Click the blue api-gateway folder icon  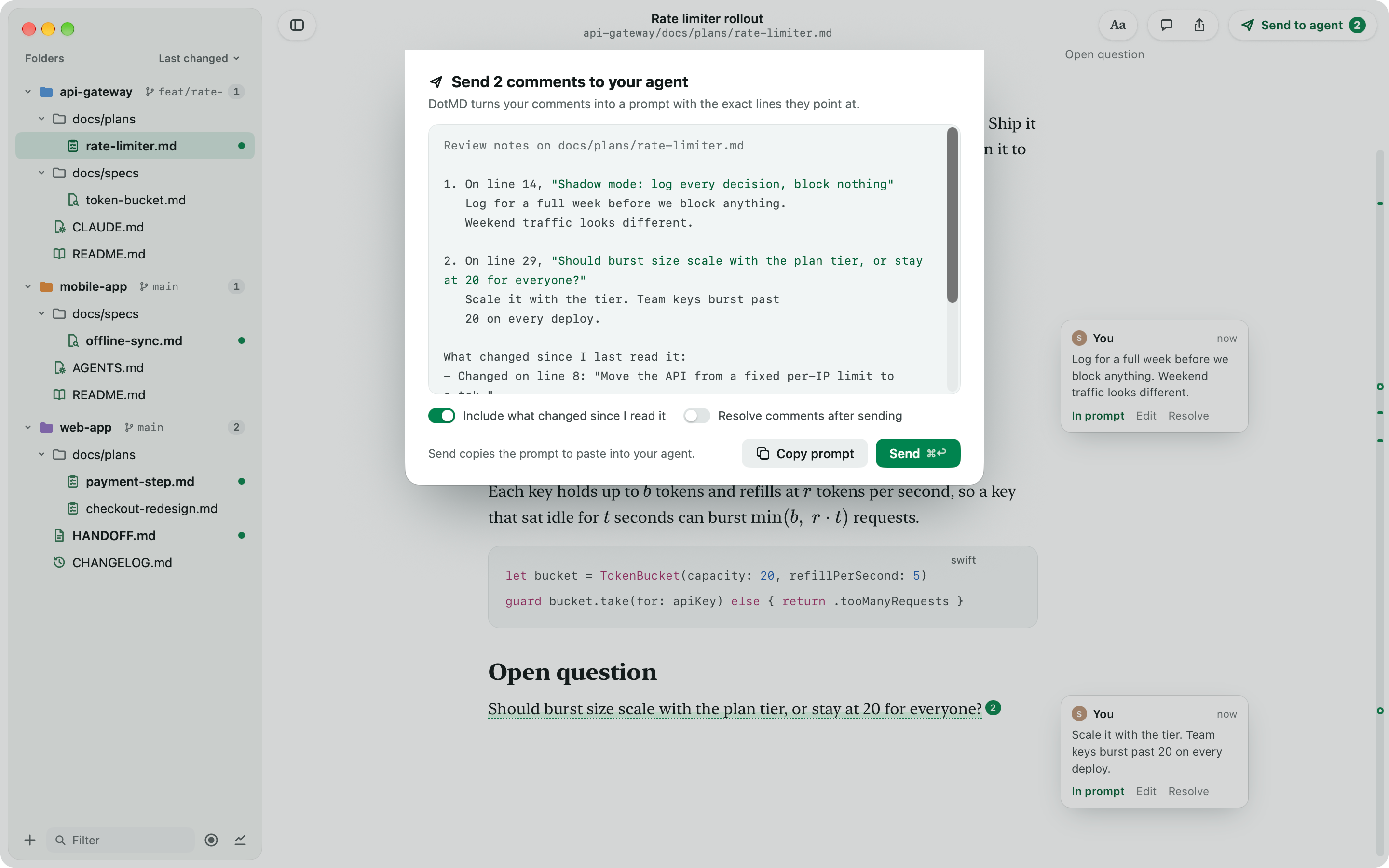[46, 92]
